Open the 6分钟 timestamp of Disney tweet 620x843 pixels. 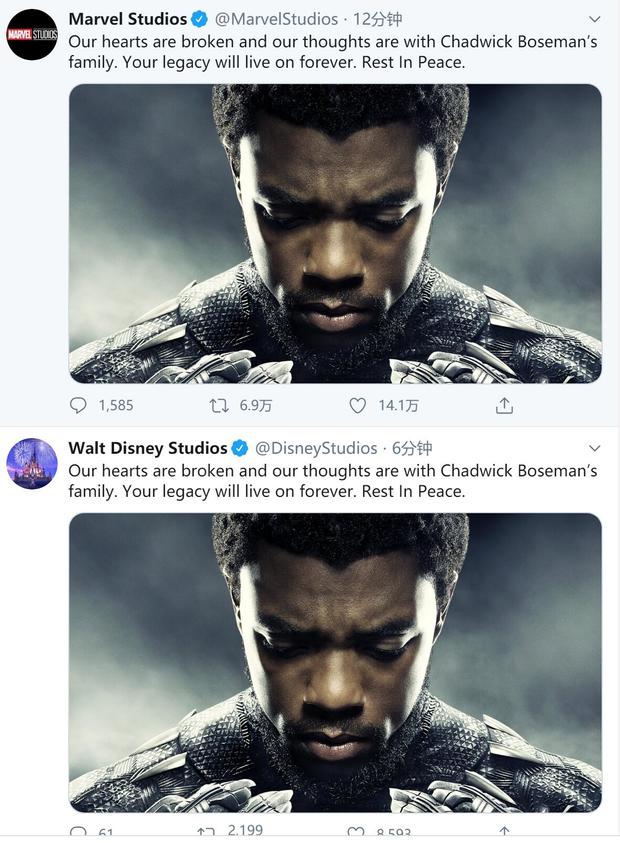point(412,448)
